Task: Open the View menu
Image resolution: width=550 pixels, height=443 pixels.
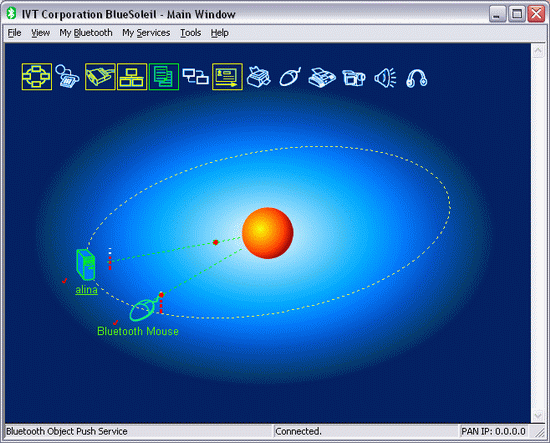Action: [40, 33]
